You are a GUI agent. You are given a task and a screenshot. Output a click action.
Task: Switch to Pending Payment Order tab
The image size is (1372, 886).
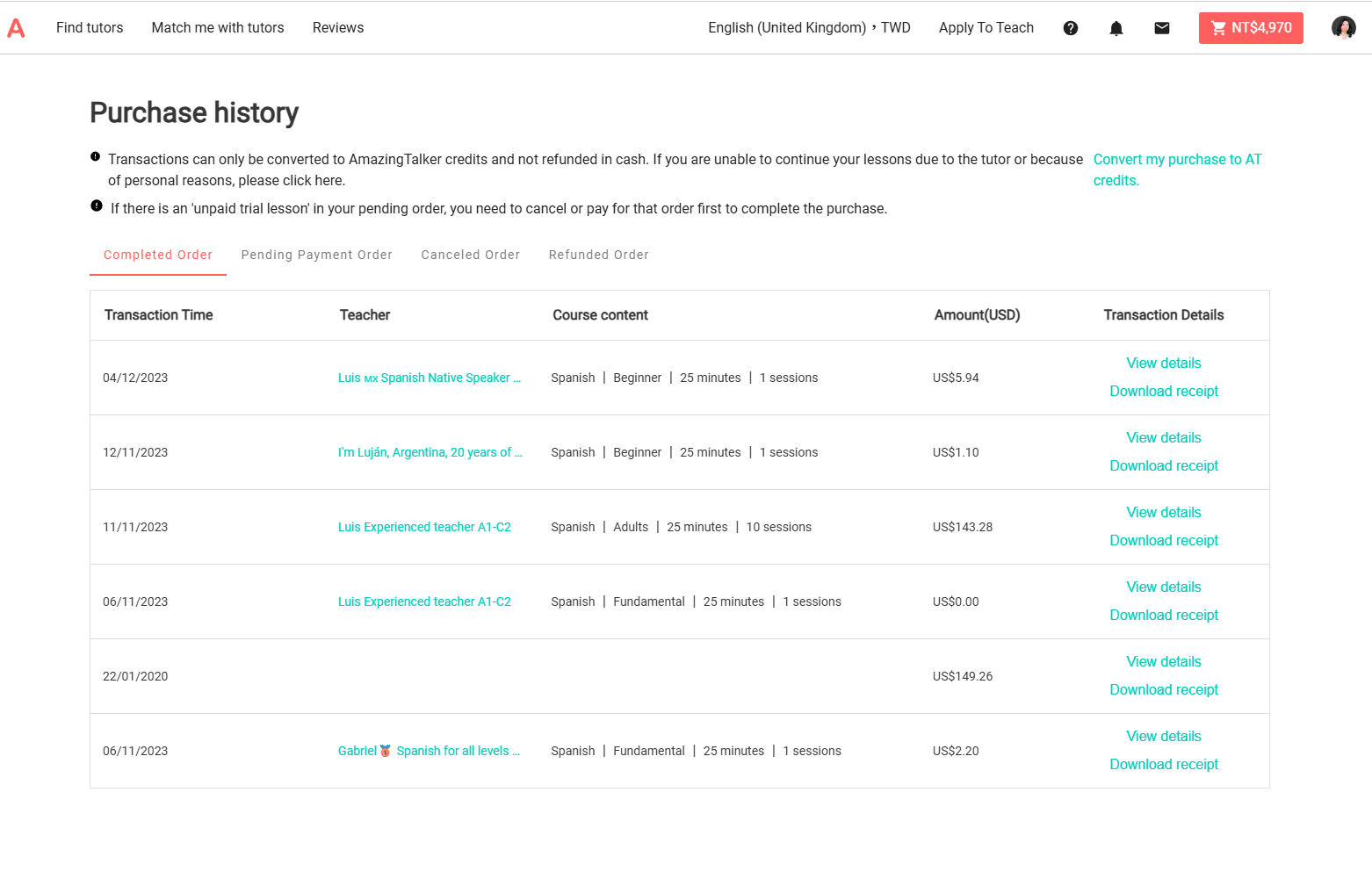(x=316, y=255)
